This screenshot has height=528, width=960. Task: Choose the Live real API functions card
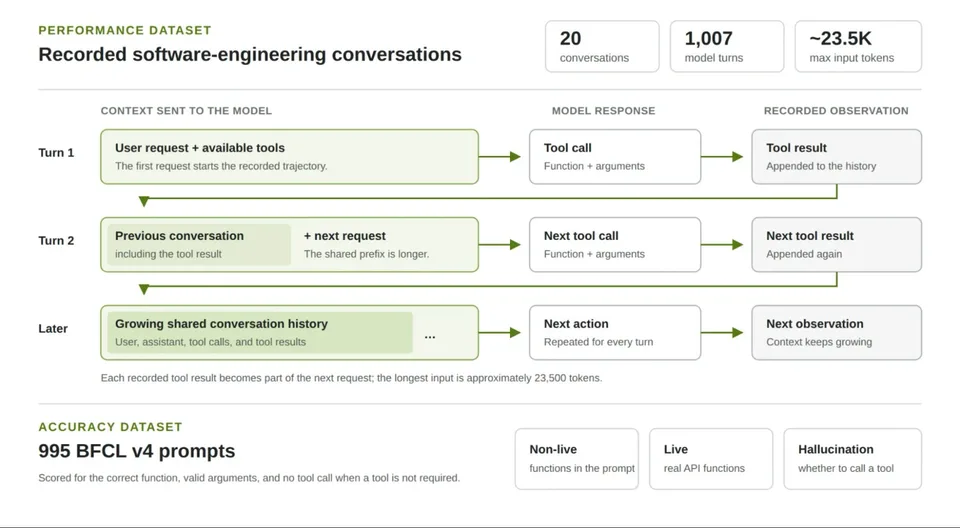(711, 459)
